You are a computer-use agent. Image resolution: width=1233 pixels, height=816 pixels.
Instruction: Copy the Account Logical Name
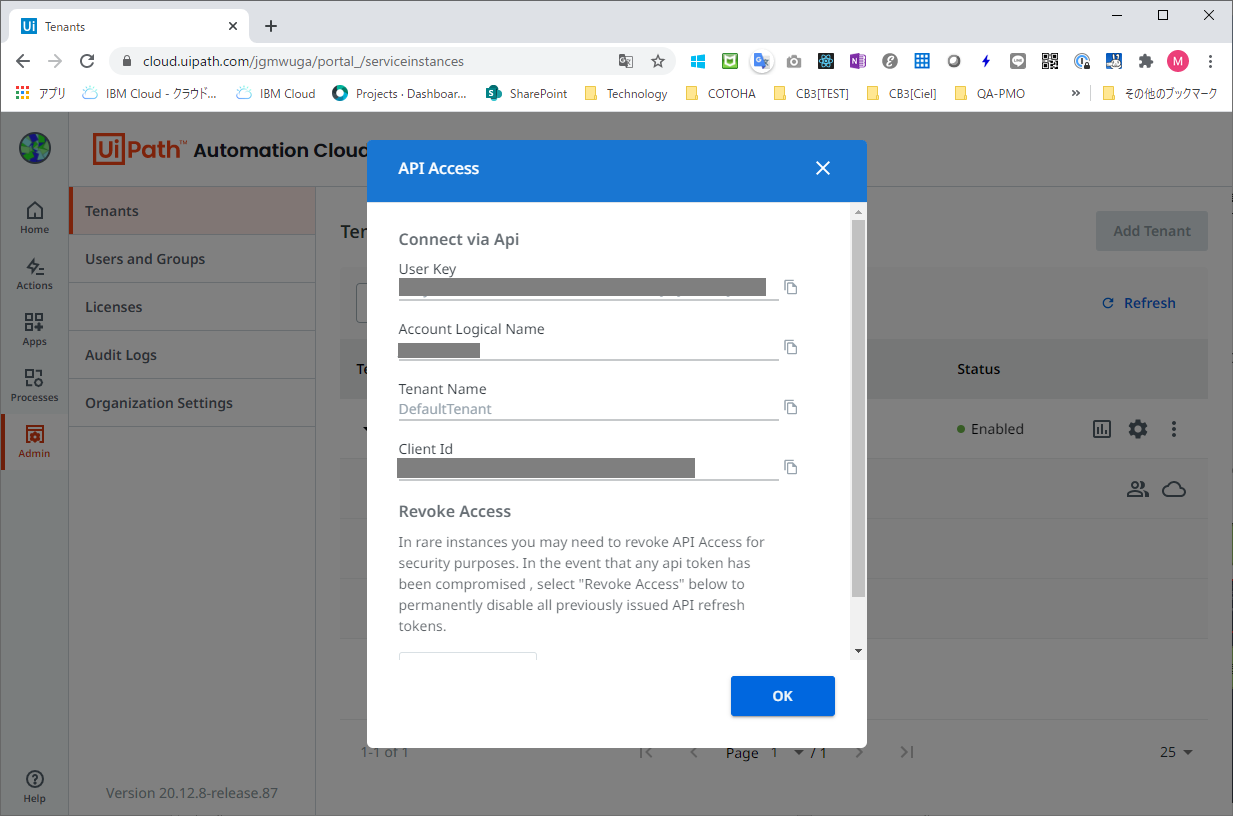(790, 348)
